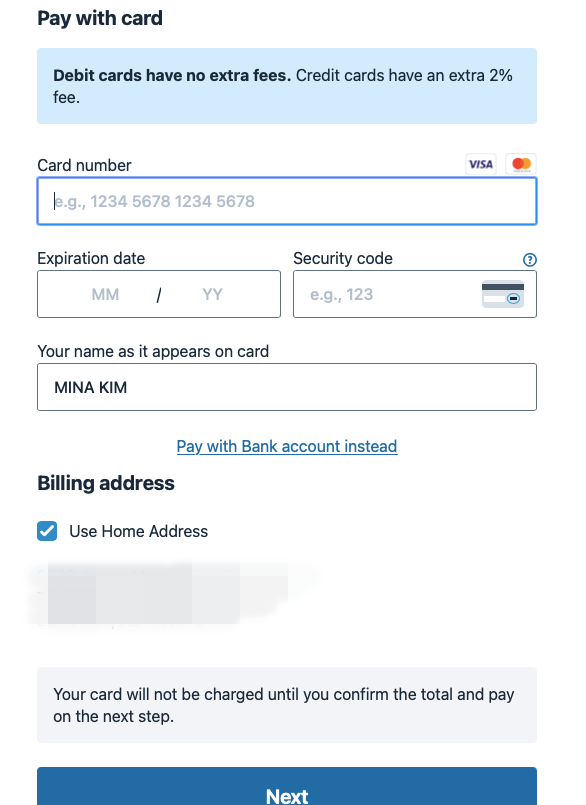This screenshot has width=586, height=805.
Task: Click the Expiration date label
Action: click(x=91, y=258)
